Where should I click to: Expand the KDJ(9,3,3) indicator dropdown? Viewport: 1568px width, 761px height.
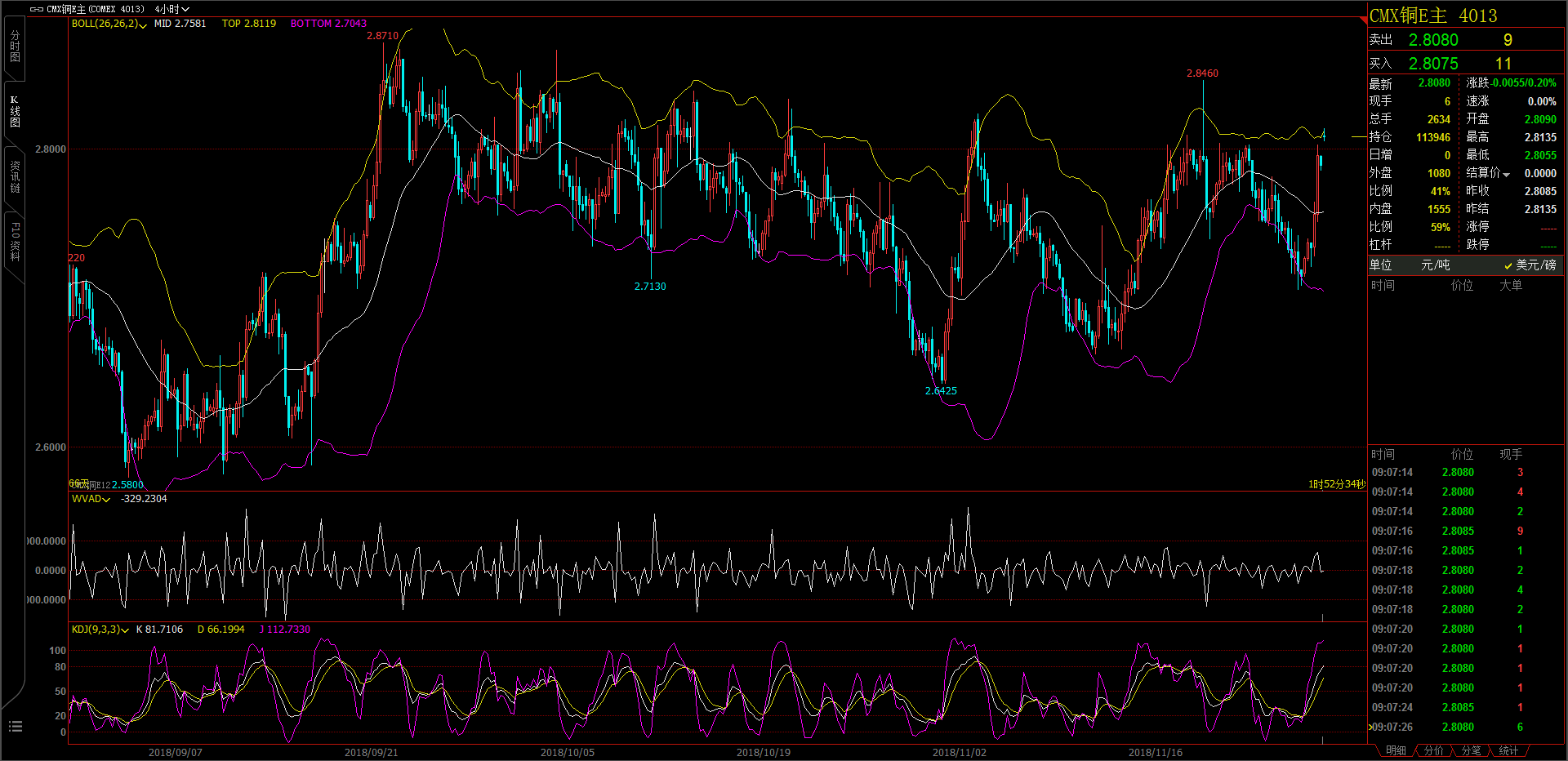[x=125, y=630]
